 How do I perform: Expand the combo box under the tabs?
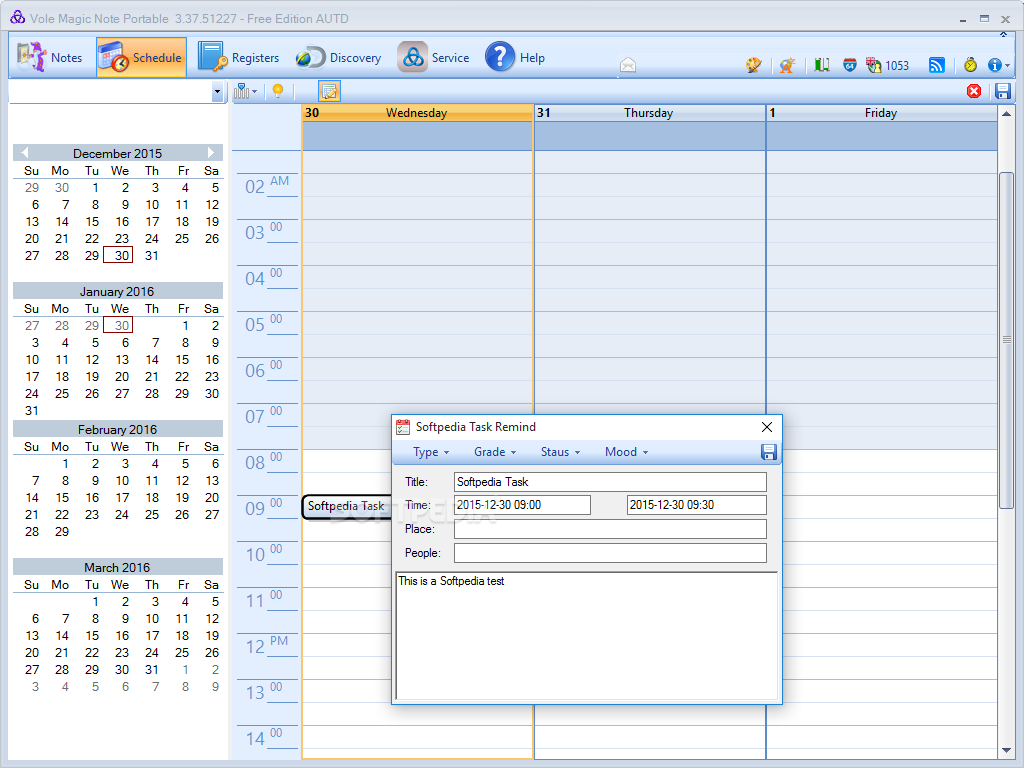[x=217, y=92]
